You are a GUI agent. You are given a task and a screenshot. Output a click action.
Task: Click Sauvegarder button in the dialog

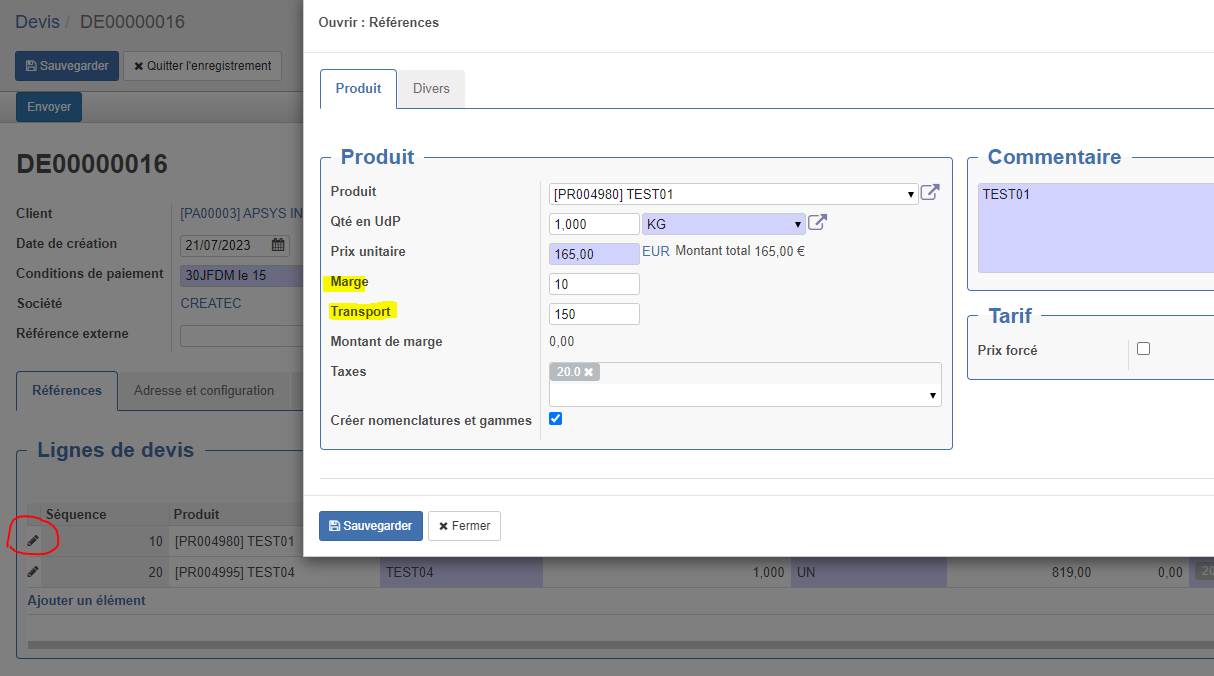[371, 526]
